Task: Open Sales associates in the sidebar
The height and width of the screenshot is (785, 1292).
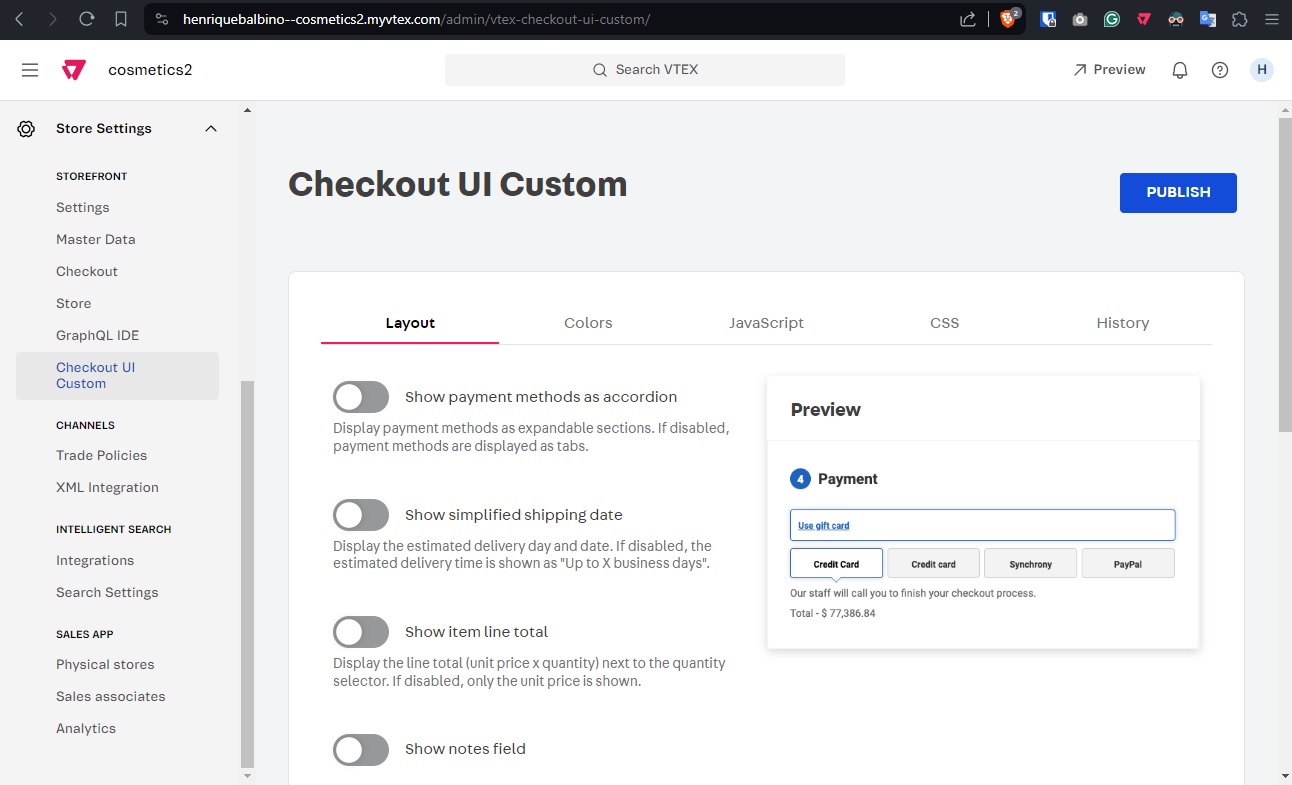Action: tap(111, 697)
